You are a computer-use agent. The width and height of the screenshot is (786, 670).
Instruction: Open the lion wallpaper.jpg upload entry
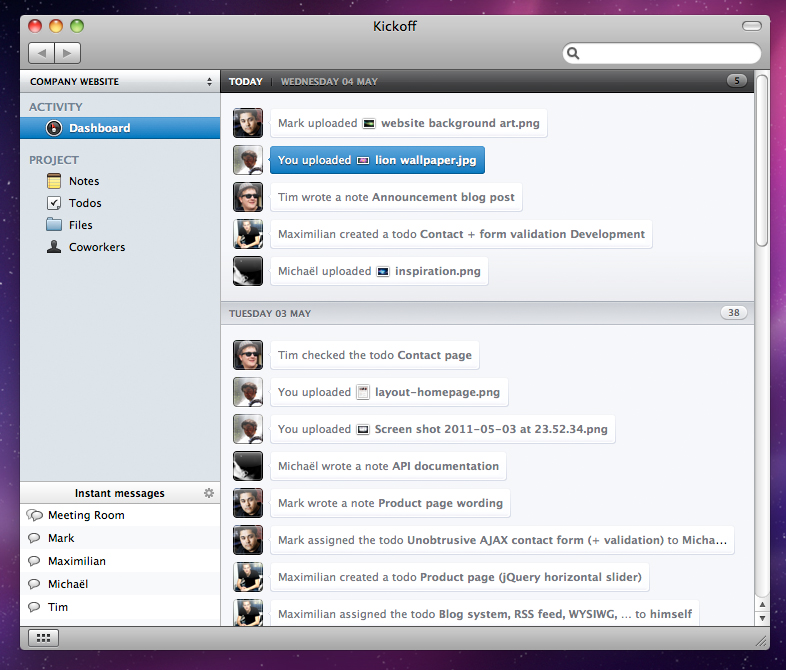377,160
